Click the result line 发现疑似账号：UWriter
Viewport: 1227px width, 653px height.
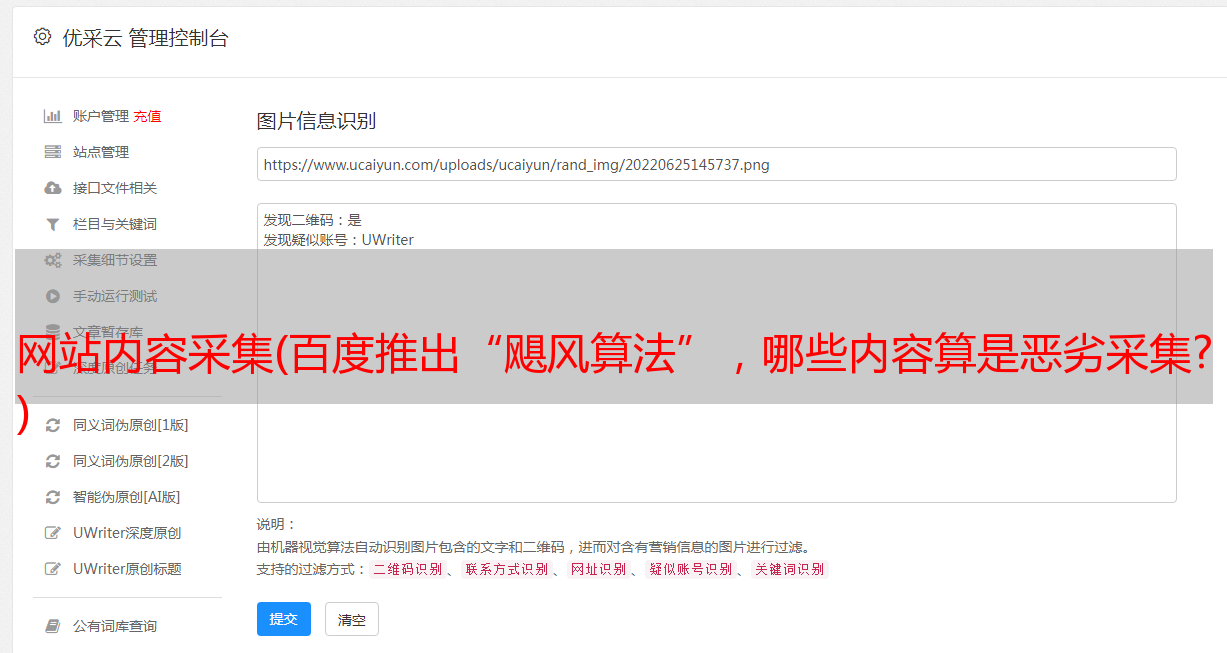[x=338, y=240]
